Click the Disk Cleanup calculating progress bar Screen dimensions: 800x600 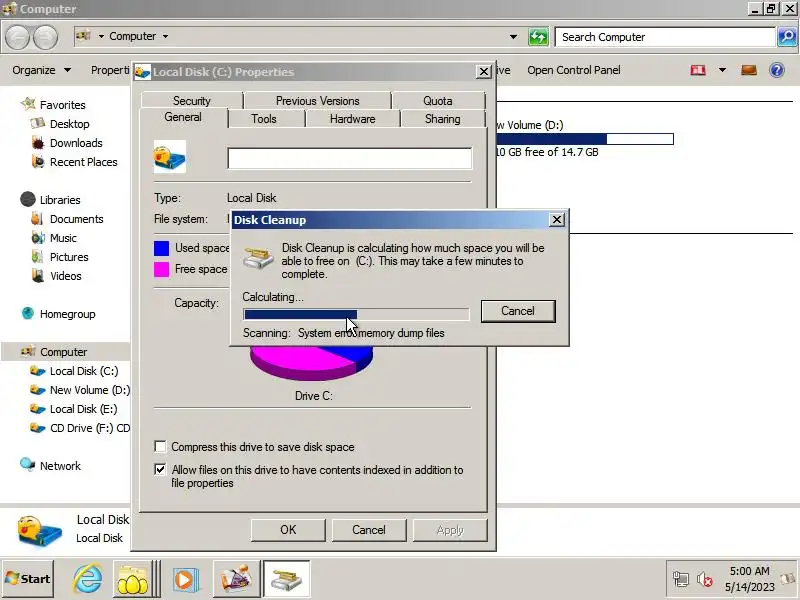[x=356, y=314]
